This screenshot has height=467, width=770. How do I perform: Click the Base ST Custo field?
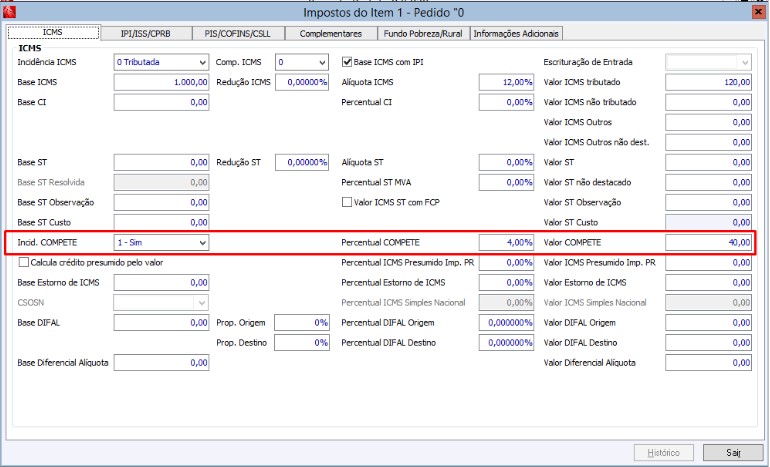coord(161,222)
